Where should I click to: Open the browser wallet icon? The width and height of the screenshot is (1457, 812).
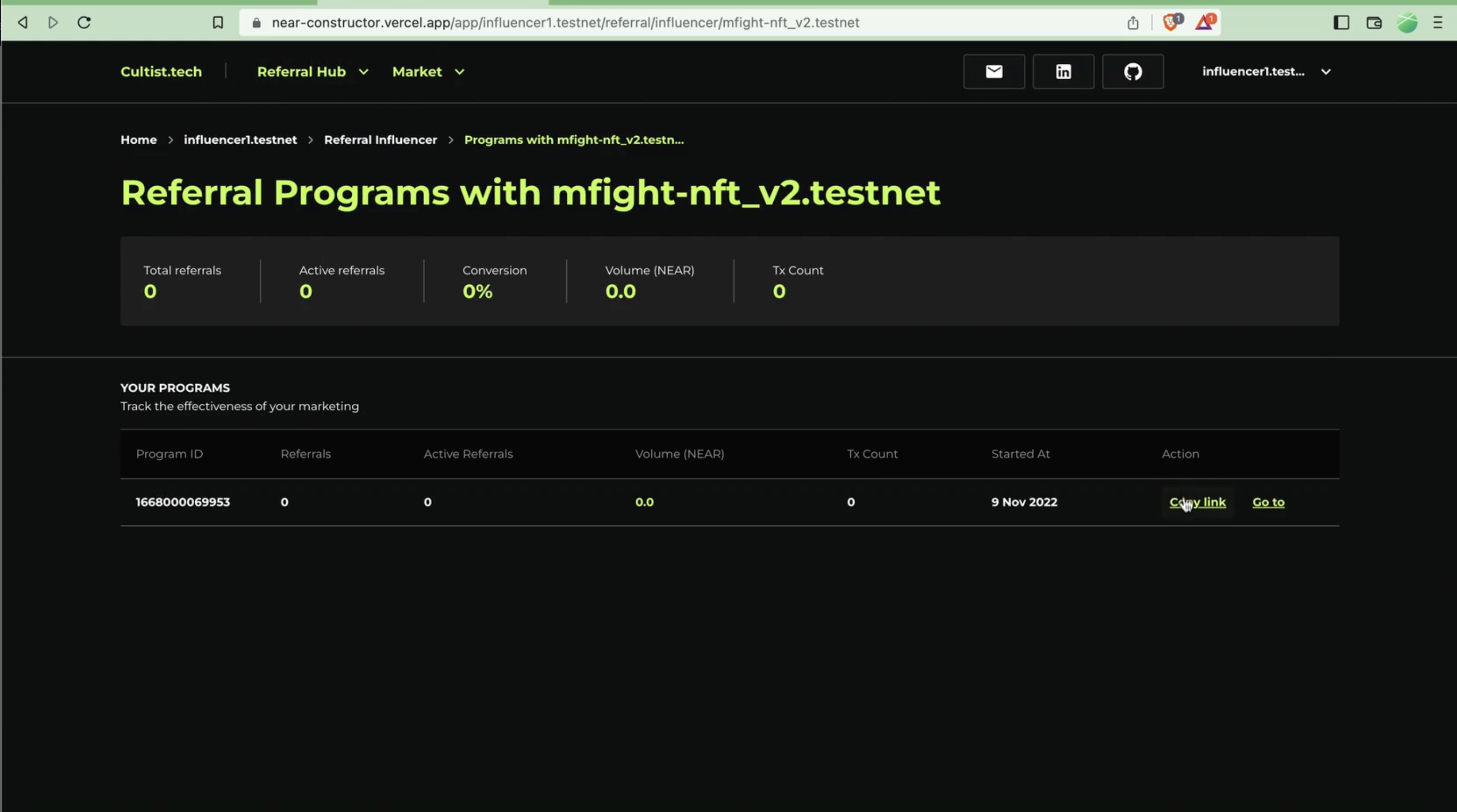(1374, 23)
